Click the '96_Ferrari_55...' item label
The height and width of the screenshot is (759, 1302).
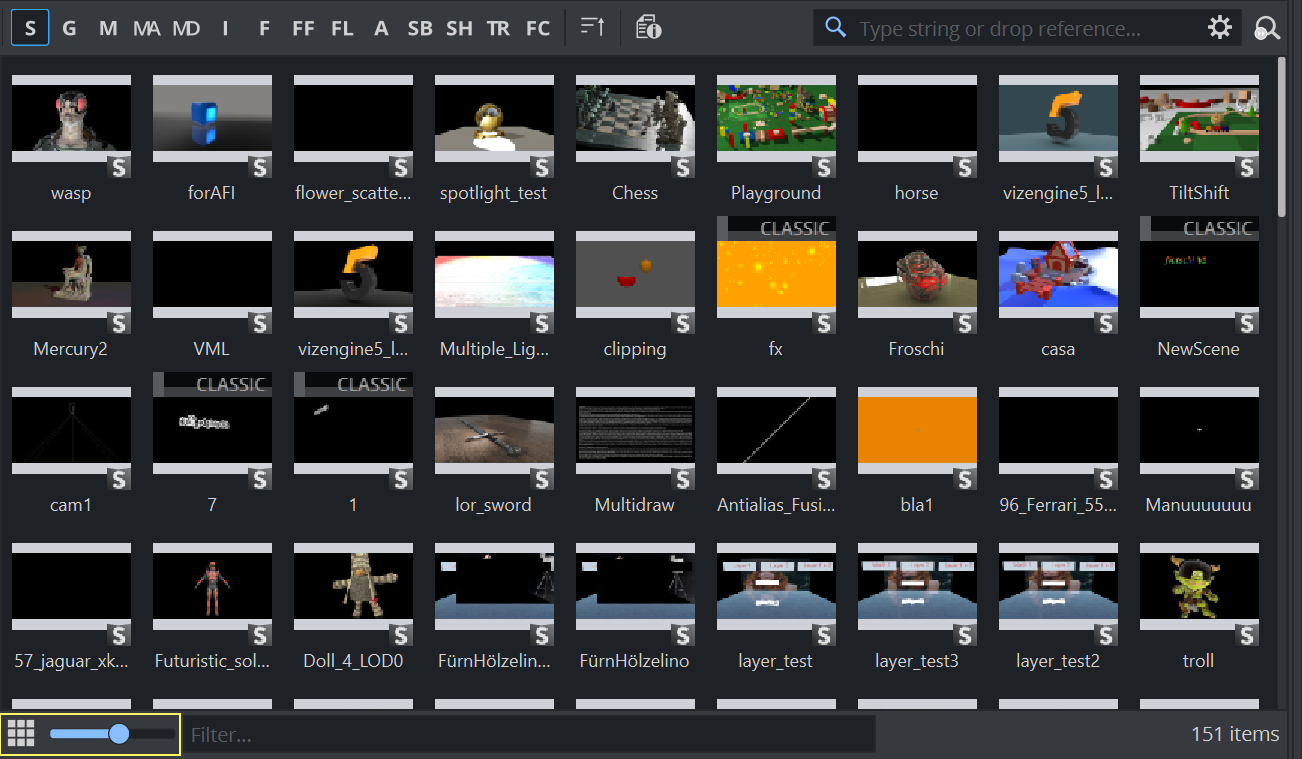click(x=1058, y=505)
